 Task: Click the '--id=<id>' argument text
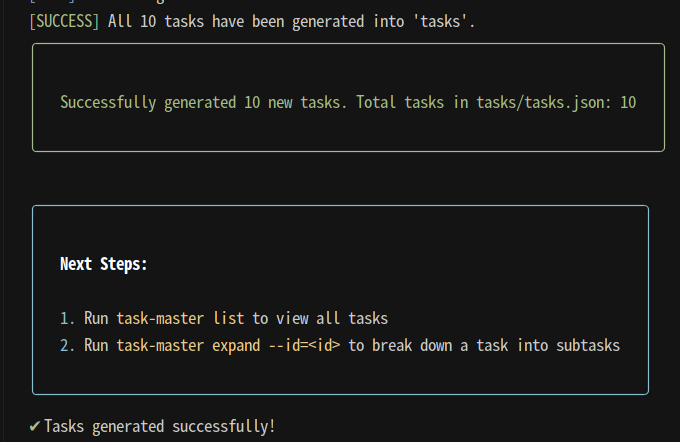[x=304, y=346]
